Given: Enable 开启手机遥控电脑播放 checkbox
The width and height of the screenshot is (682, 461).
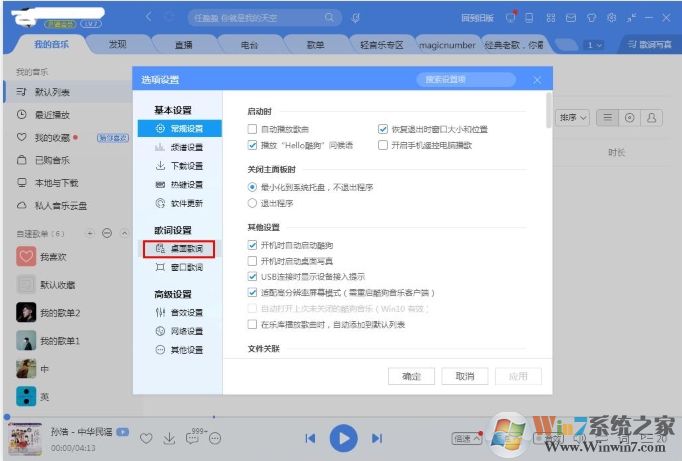Looking at the screenshot, I should pyautogui.click(x=383, y=145).
